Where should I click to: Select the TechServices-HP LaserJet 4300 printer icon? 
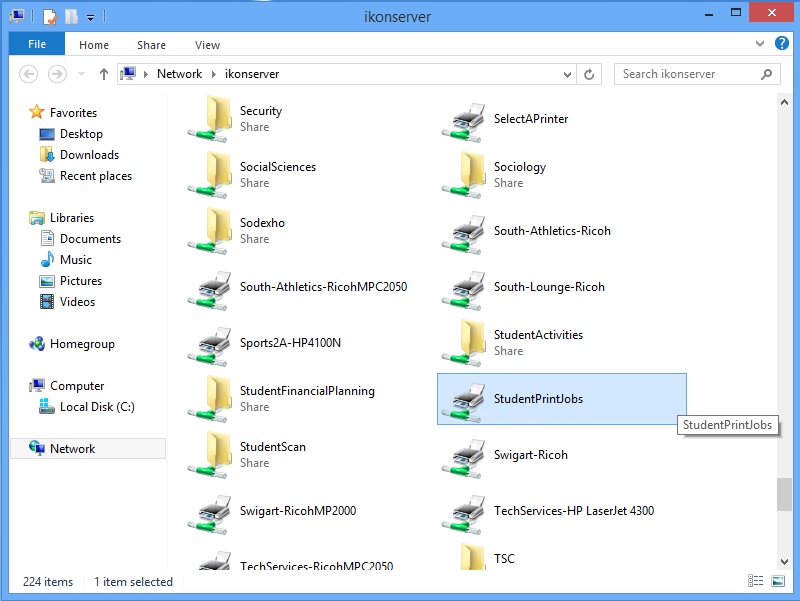click(464, 512)
